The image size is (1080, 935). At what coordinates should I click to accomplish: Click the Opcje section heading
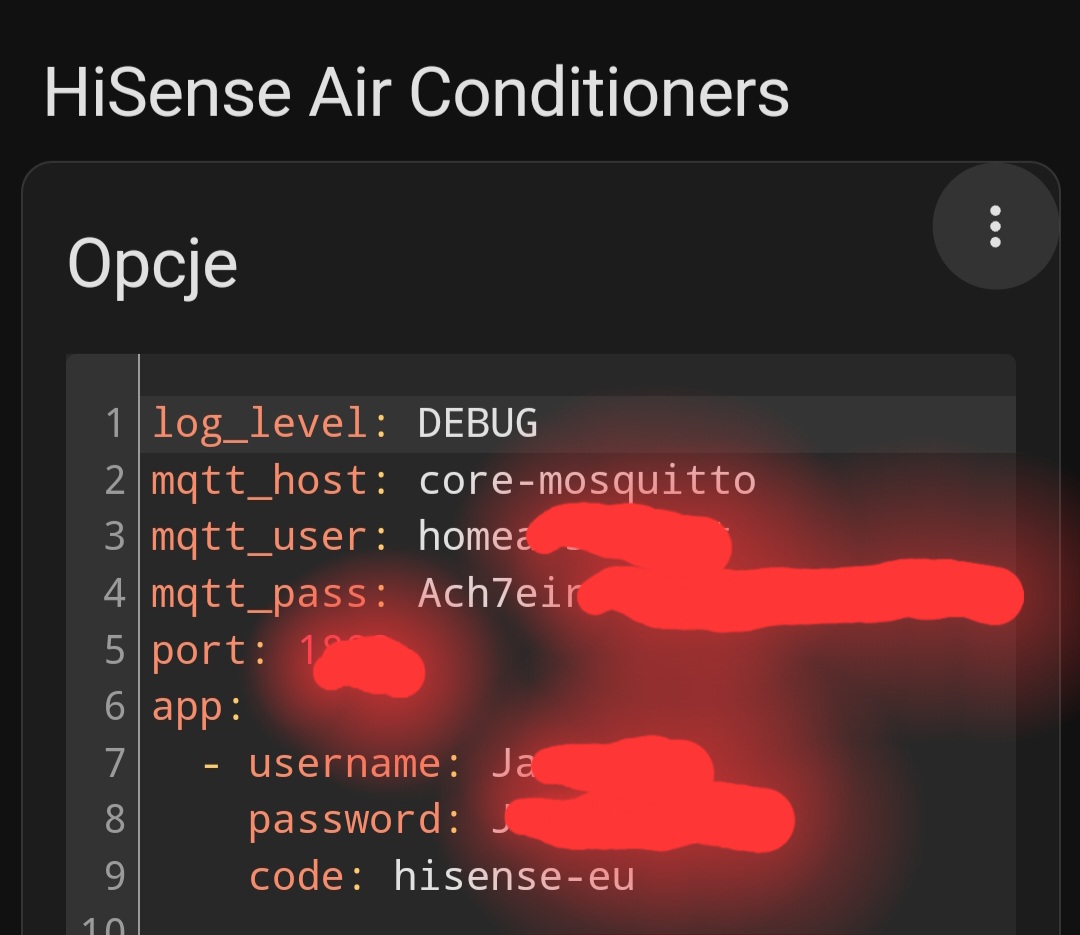[152, 262]
